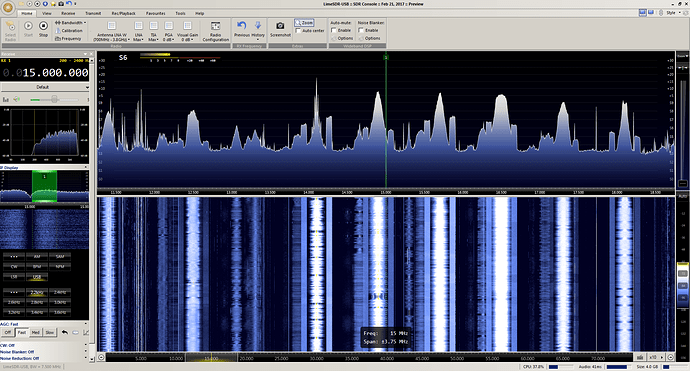Click round icon at bottom-right of frequency bar
690x371 pixels.
coord(671,357)
